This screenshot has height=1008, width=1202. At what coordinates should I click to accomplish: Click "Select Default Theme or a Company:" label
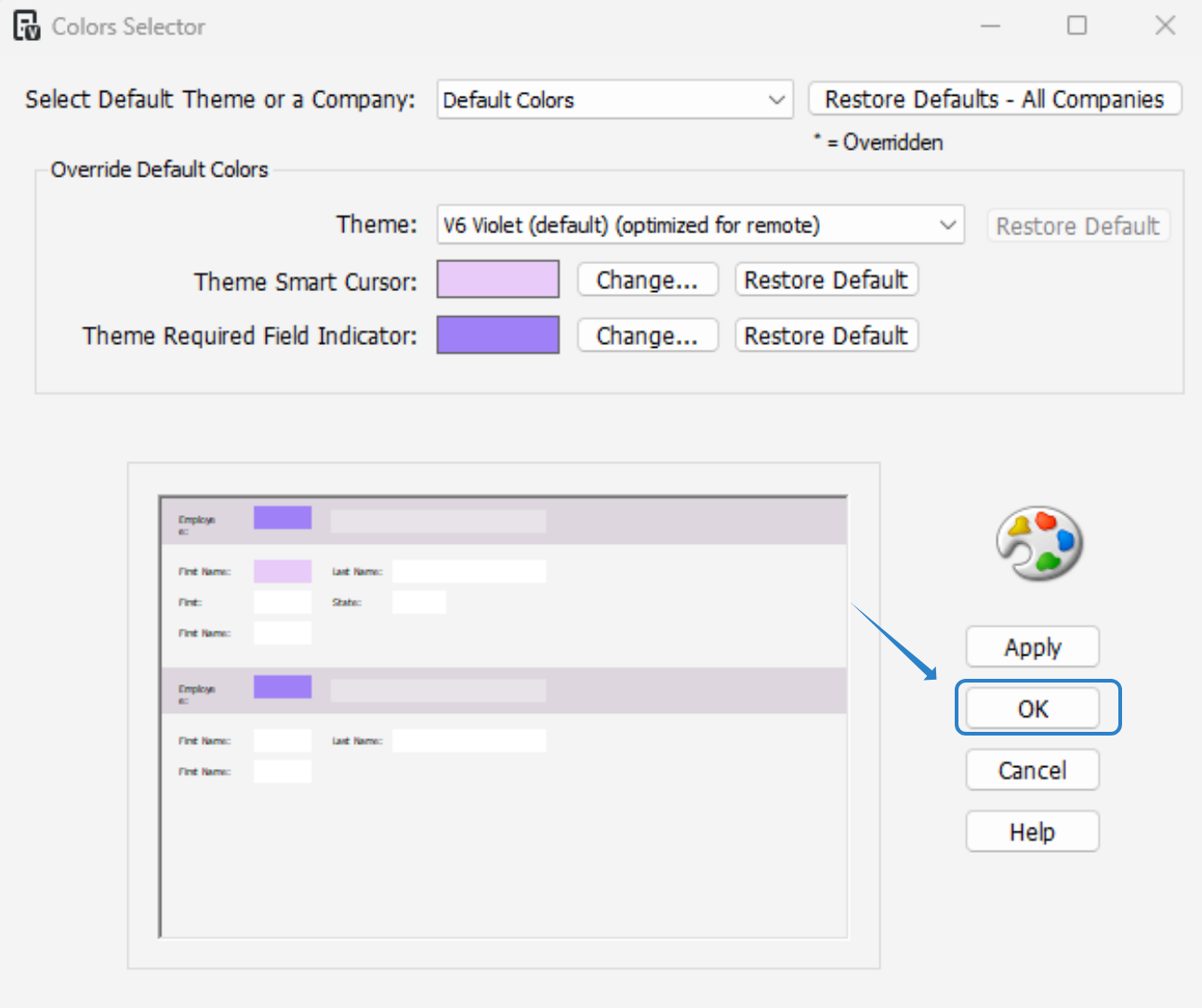219,99
